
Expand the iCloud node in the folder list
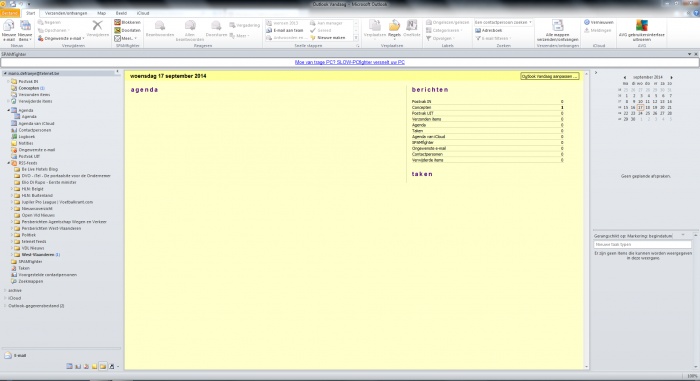(x=5, y=298)
